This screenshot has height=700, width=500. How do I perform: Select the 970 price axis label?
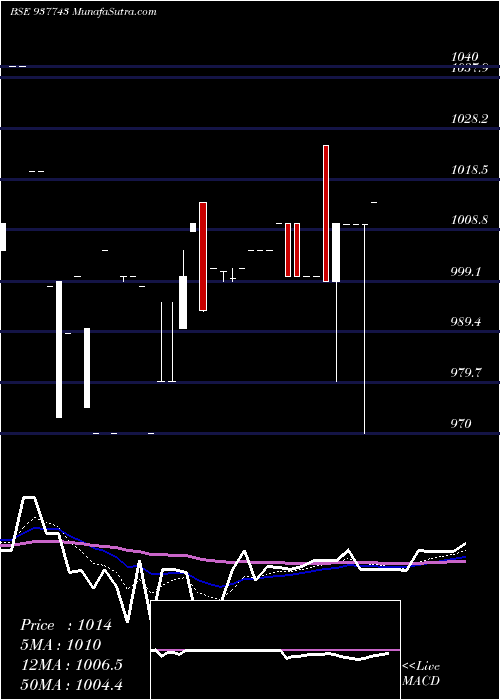461,423
